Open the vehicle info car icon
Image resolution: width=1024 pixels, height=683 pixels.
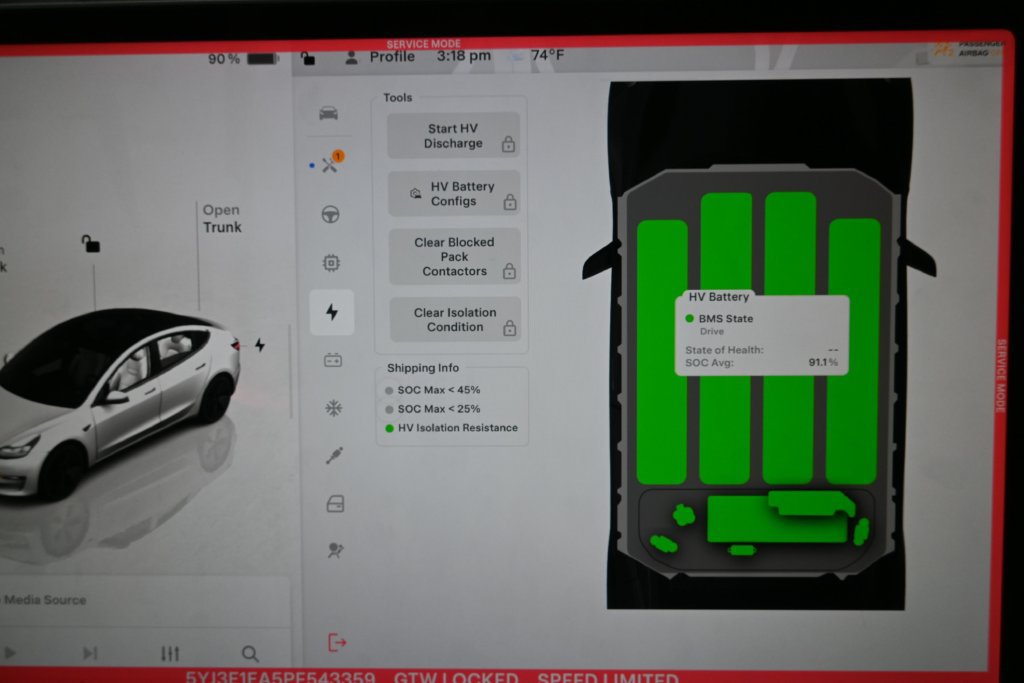[x=328, y=114]
